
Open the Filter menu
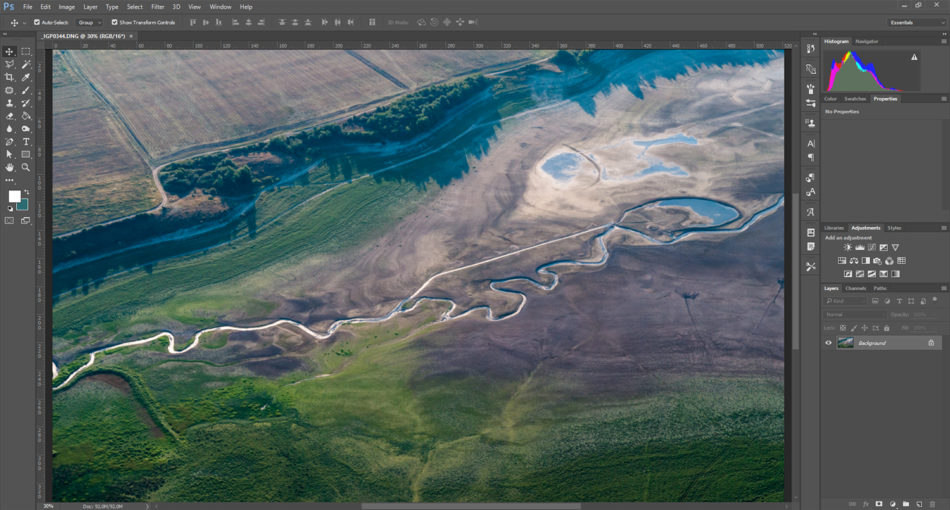pos(157,6)
